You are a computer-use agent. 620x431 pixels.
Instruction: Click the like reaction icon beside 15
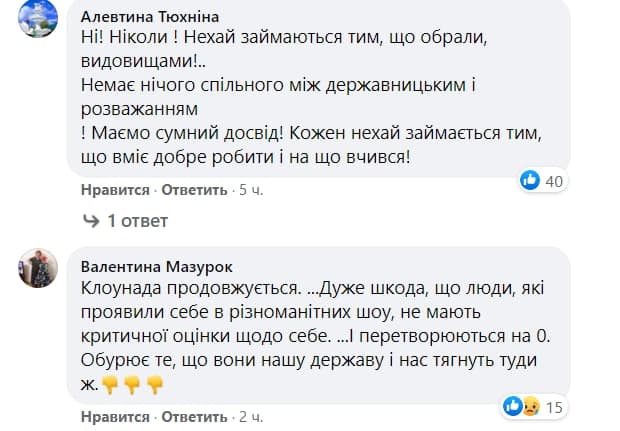[x=511, y=406]
